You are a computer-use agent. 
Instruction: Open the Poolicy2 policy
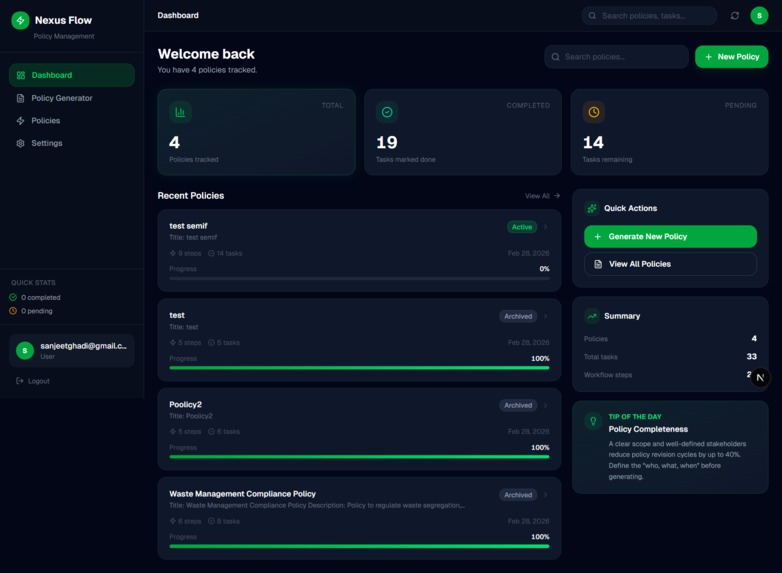(359, 429)
